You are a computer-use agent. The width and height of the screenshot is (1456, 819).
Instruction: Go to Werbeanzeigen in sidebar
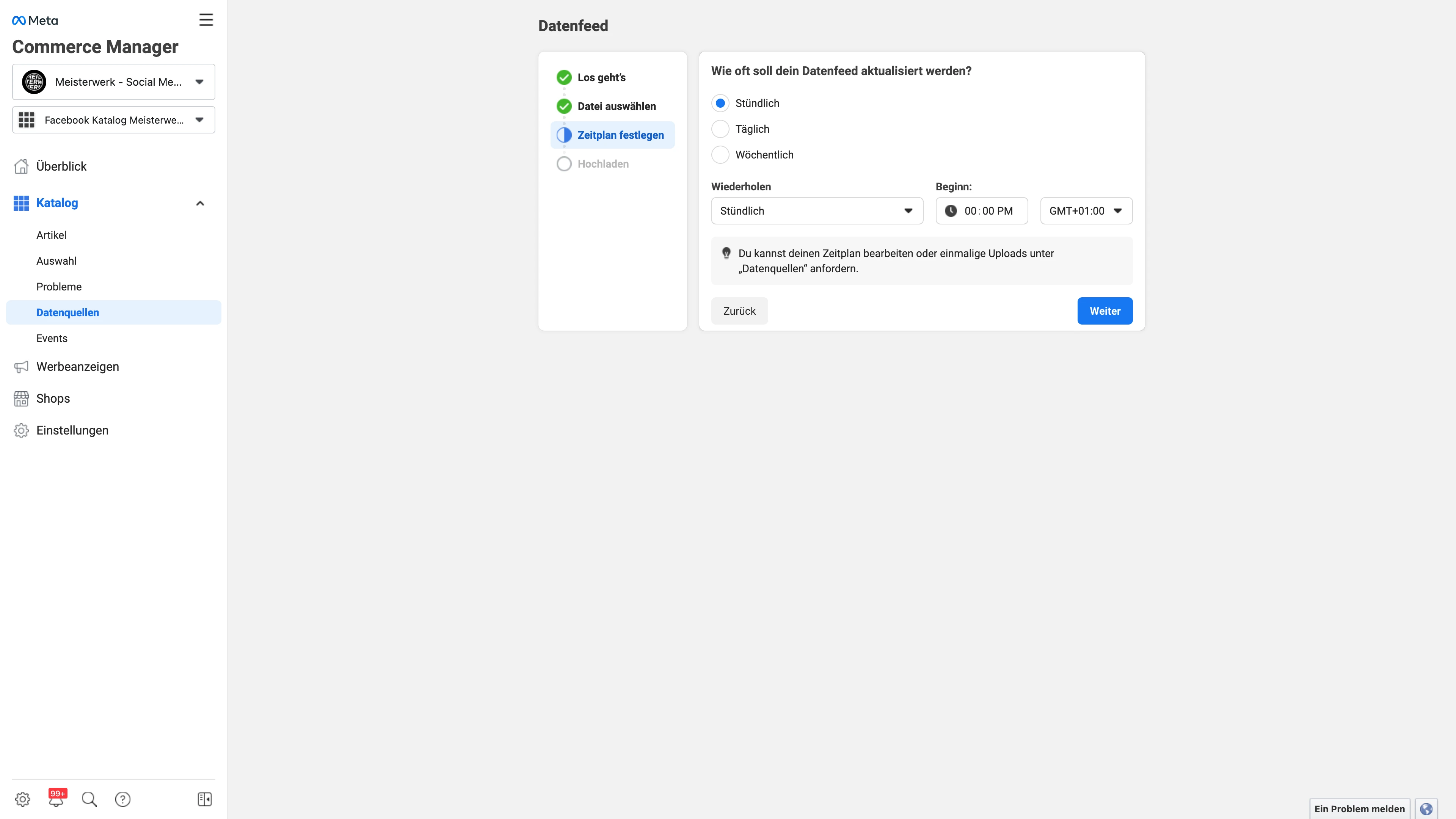77,366
